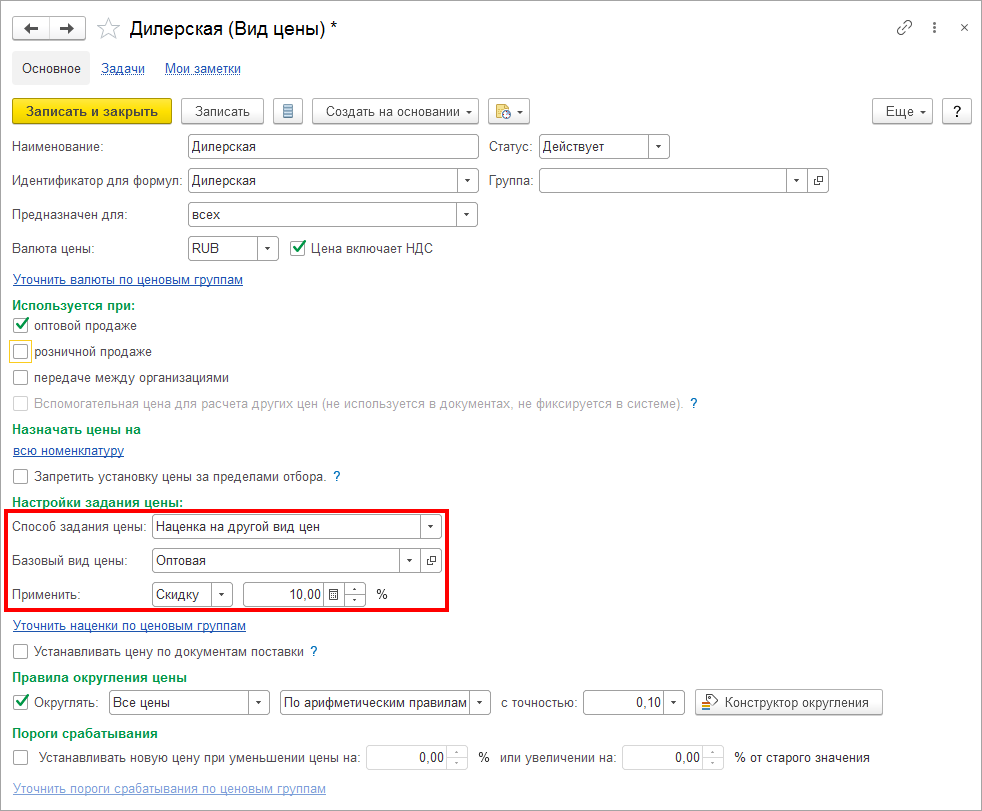Screen dimensions: 982x811
Task: Enable the розничной продаже checkbox
Action: (21, 352)
